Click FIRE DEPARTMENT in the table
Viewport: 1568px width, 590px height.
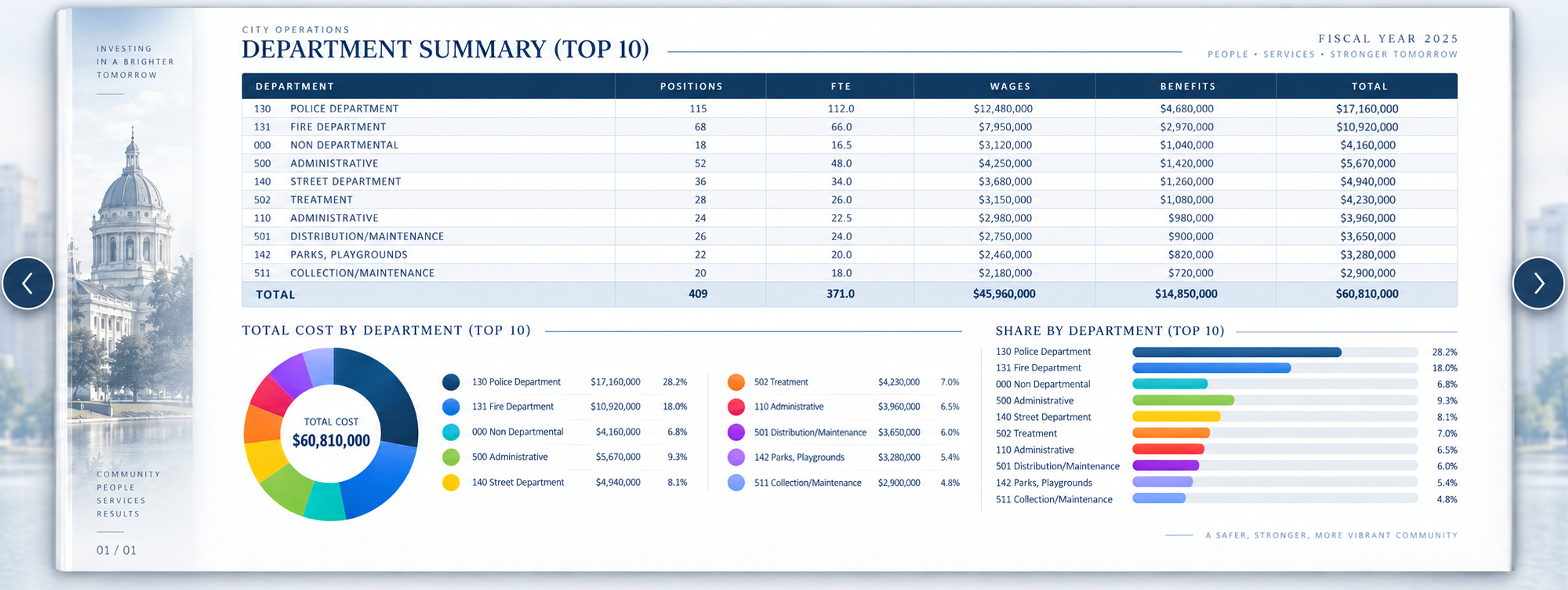click(x=338, y=127)
